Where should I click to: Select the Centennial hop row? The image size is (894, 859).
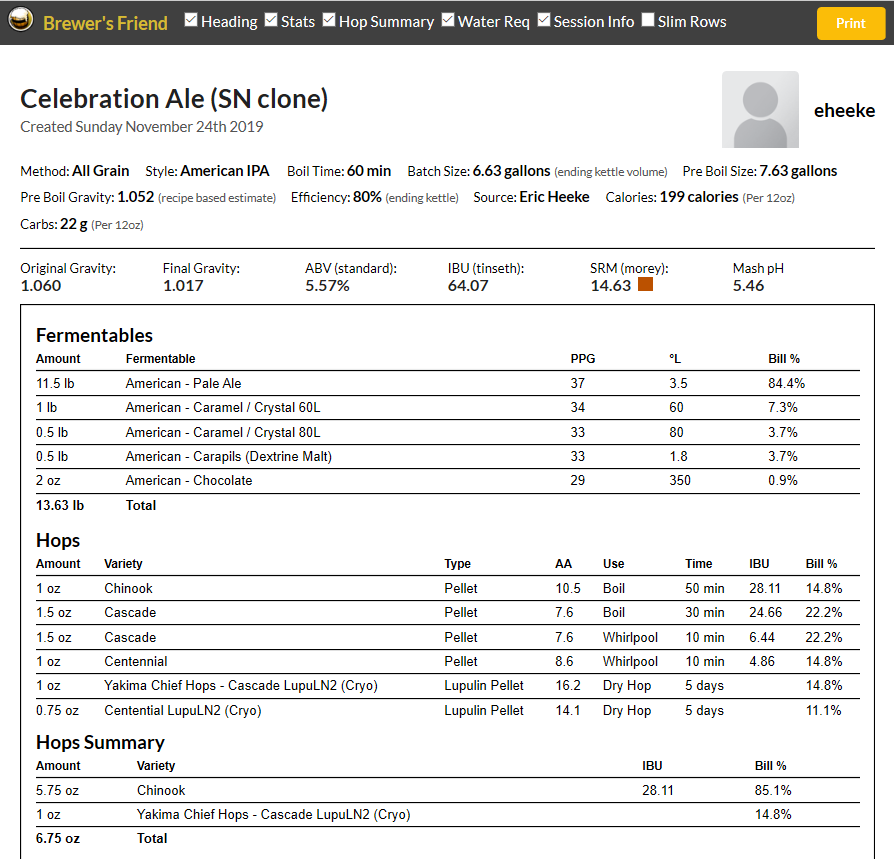pos(448,662)
